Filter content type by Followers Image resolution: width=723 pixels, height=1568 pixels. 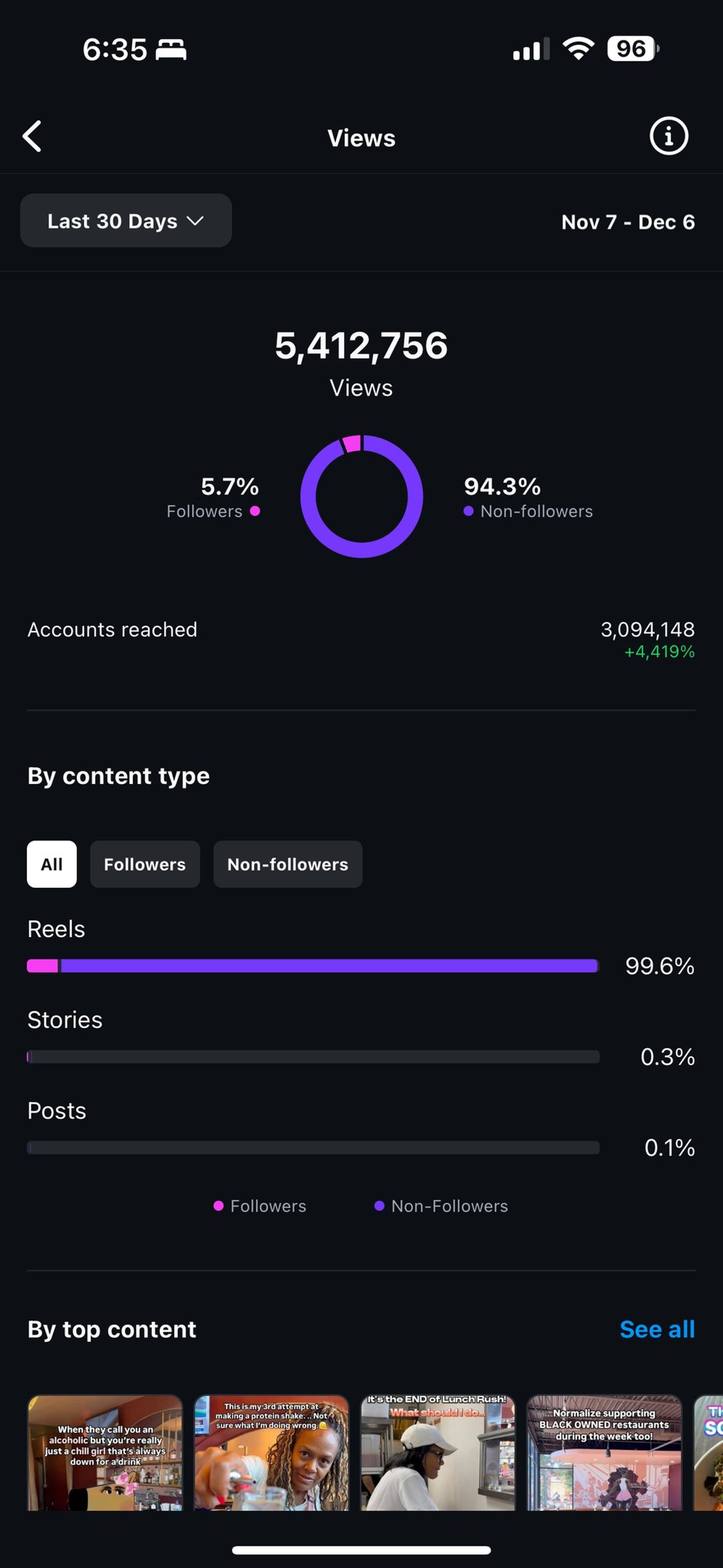(145, 864)
